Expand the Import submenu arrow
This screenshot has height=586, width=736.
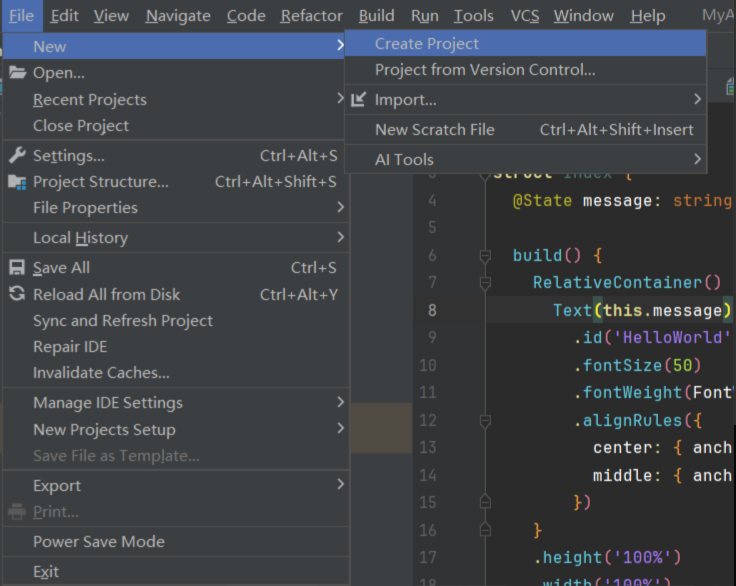(x=698, y=99)
